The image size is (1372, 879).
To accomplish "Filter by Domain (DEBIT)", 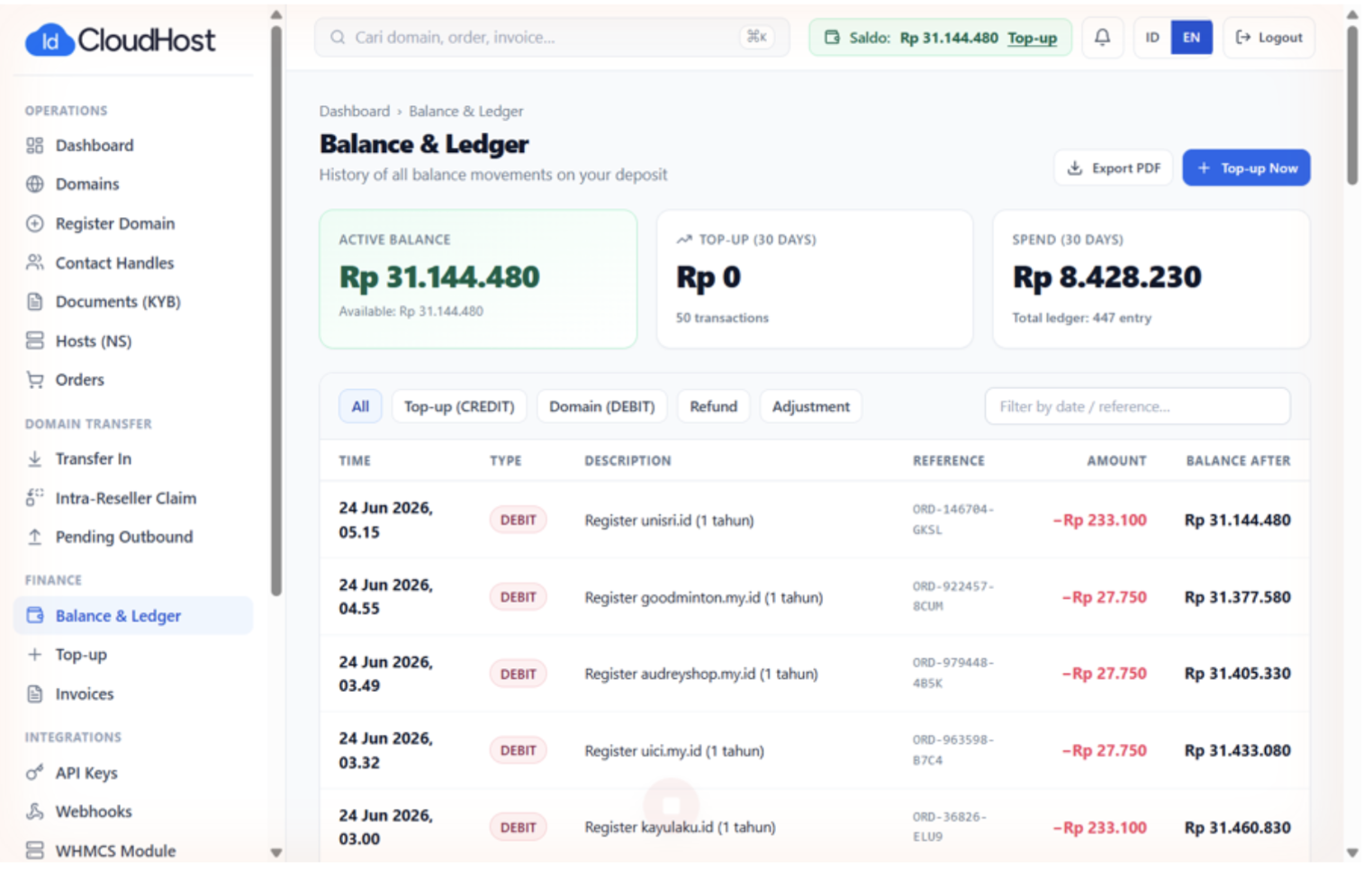I will [x=602, y=407].
